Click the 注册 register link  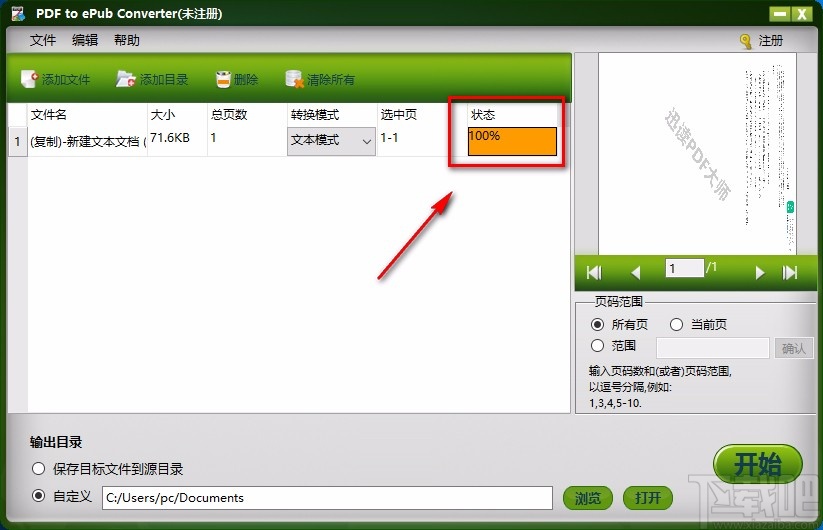click(771, 41)
